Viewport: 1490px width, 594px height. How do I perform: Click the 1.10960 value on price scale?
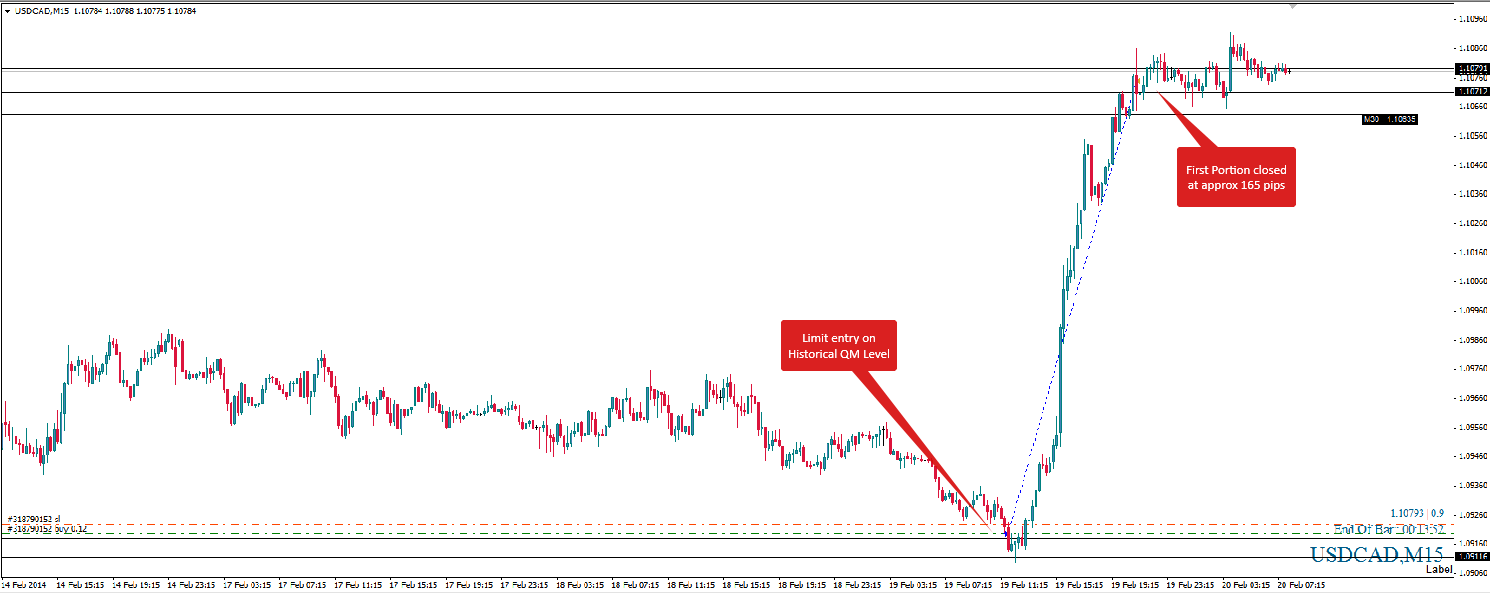click(1470, 19)
